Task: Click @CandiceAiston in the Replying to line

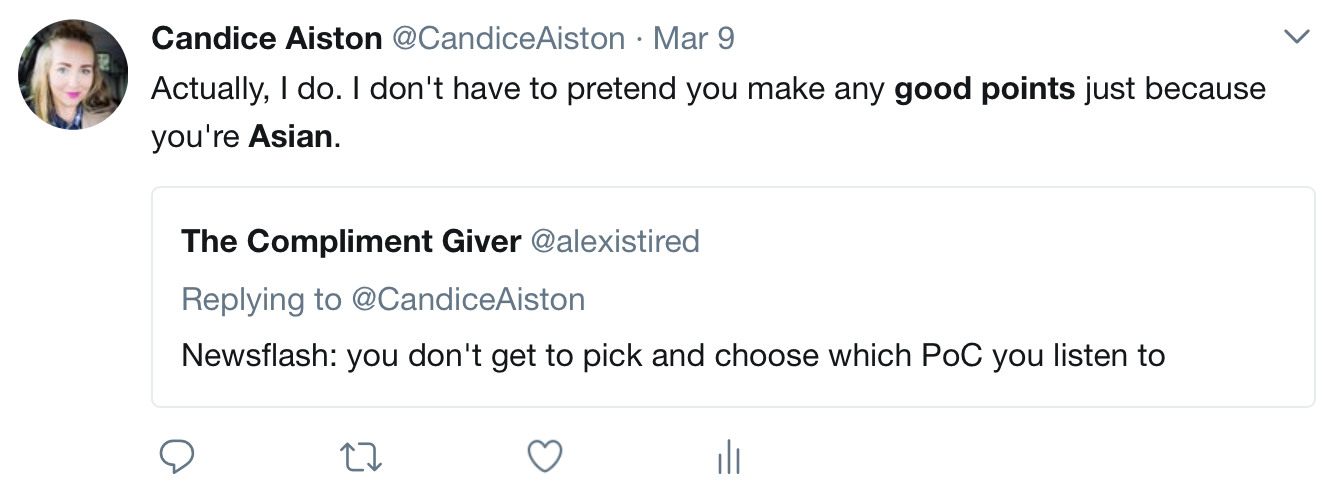Action: pos(468,299)
